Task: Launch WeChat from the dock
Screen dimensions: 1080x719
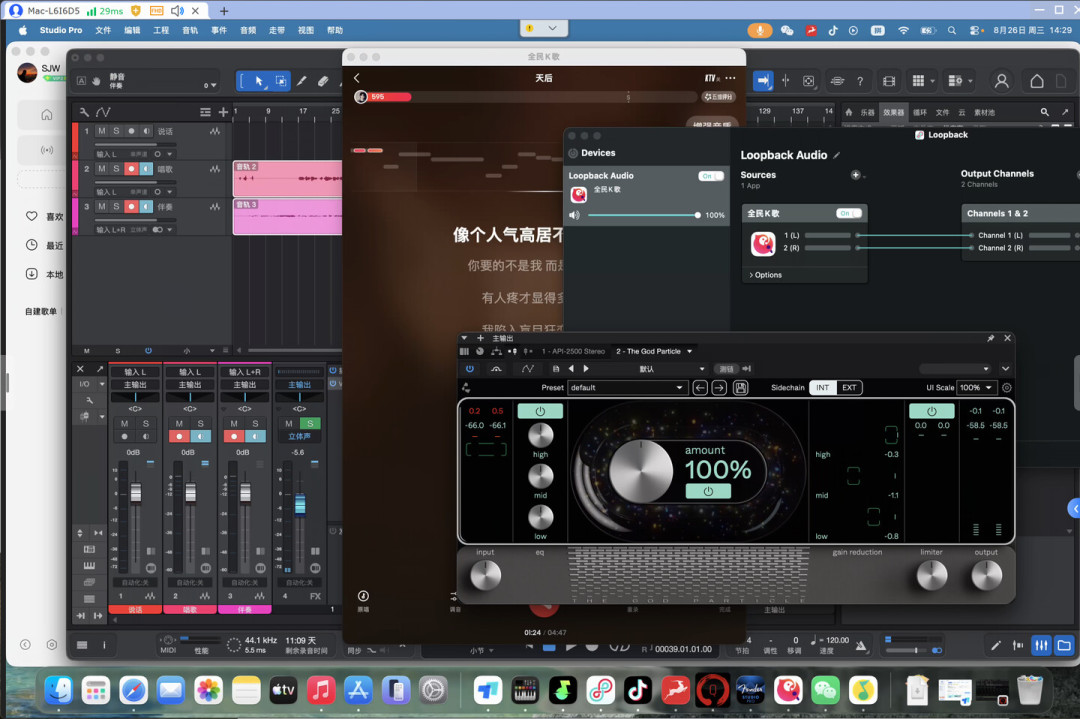Action: tap(825, 689)
